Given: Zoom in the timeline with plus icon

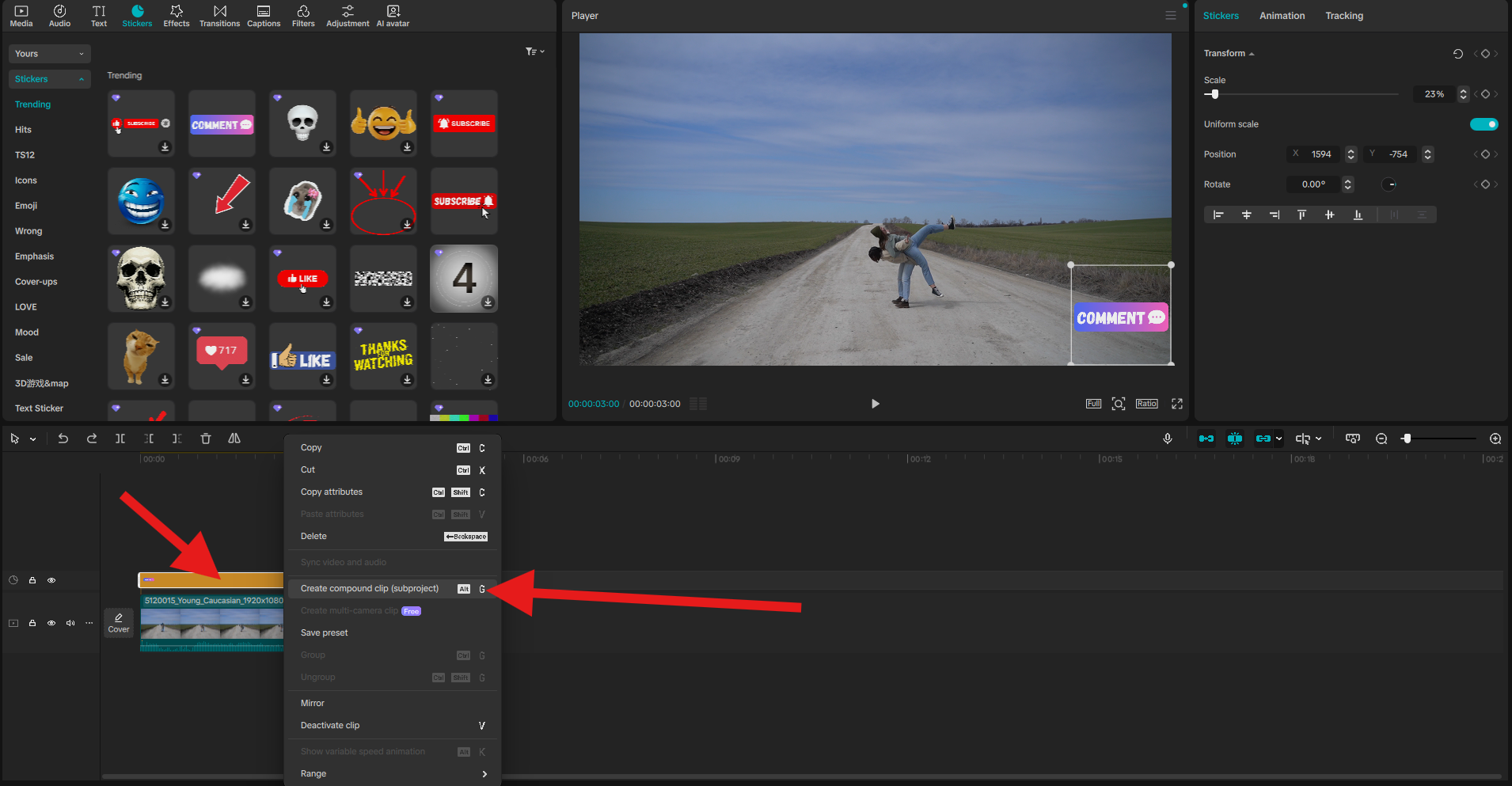Looking at the screenshot, I should pyautogui.click(x=1495, y=439).
